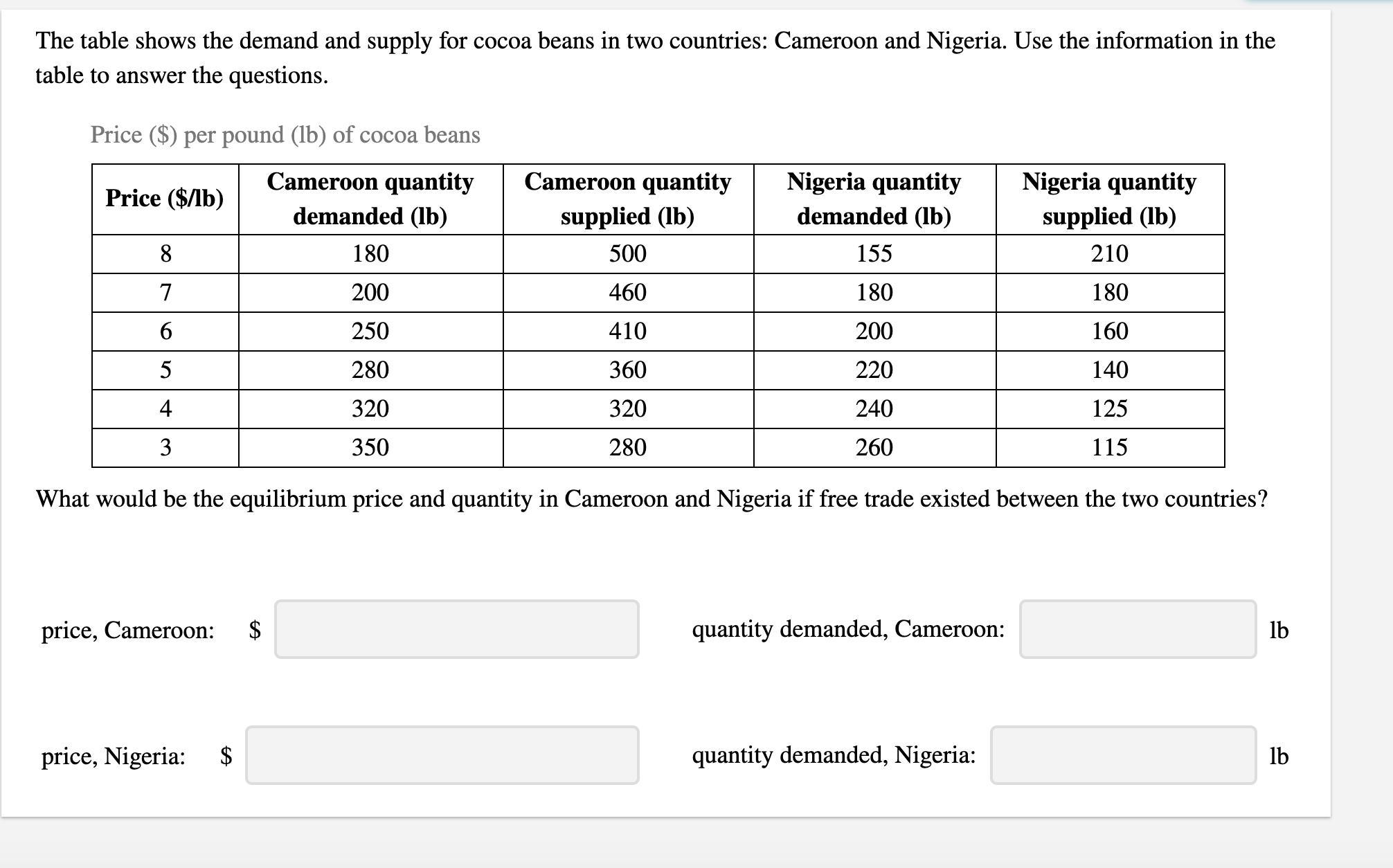Click the "price, Nigeria:" label
This screenshot has height=868, width=1393.
pyautogui.click(x=114, y=756)
